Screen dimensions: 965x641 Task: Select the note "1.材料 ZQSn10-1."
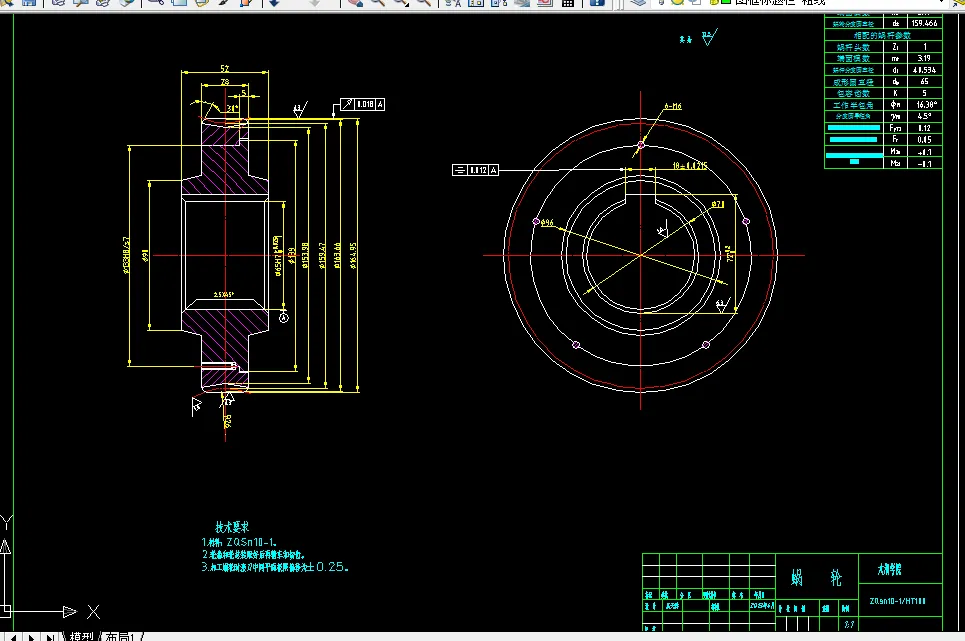239,543
